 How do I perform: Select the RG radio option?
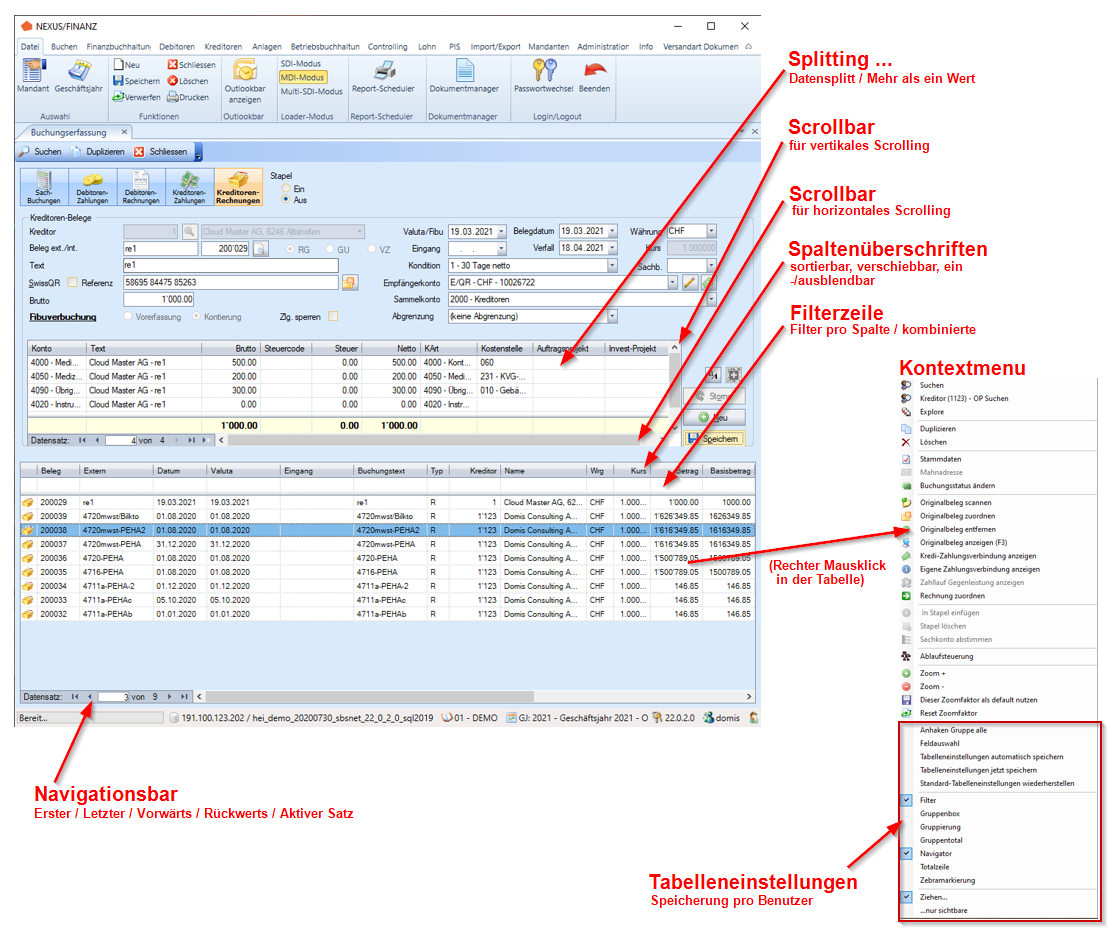[290, 250]
